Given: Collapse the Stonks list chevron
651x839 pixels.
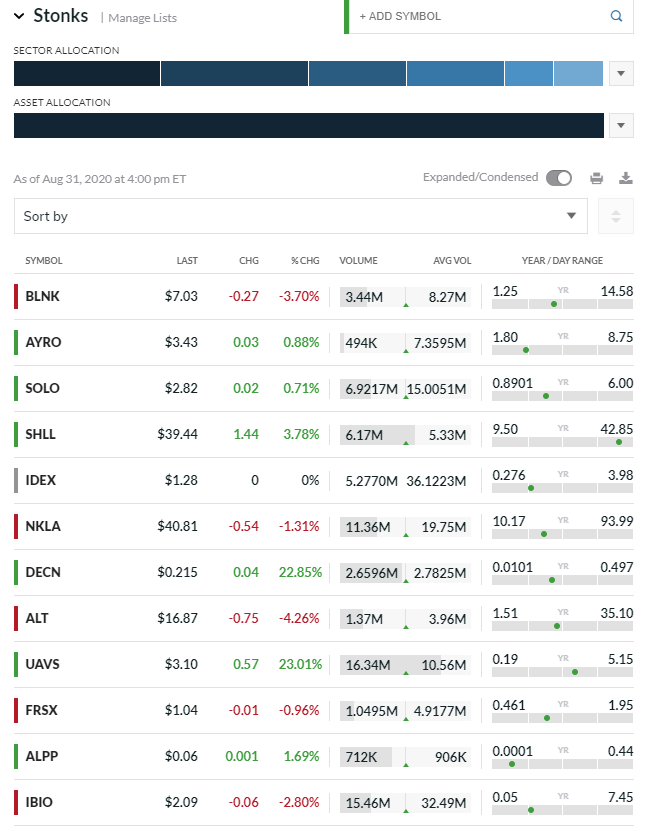Looking at the screenshot, I should click(19, 16).
